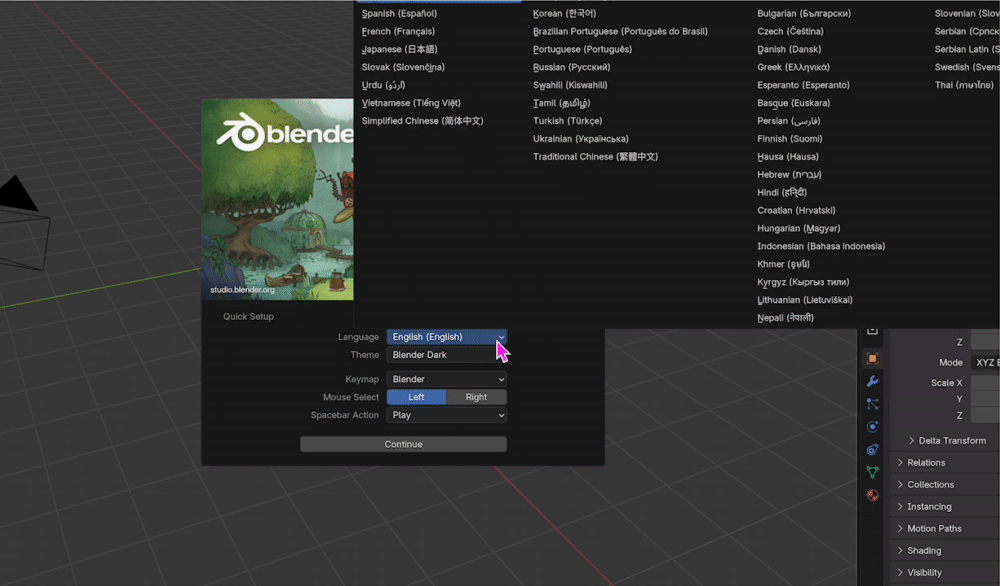Open the Spacebar Action Play dropdown

[446, 415]
